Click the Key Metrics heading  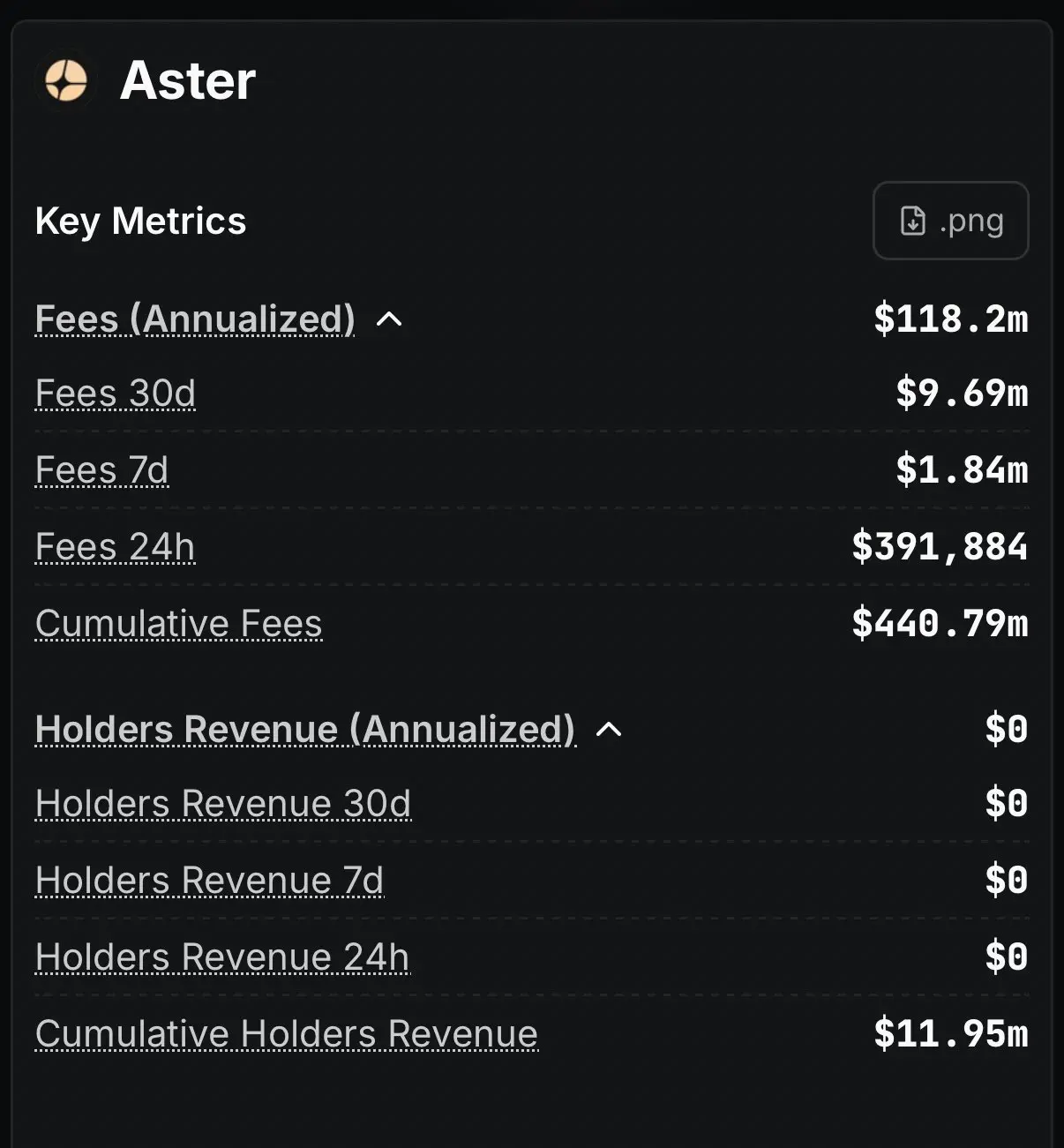141,221
